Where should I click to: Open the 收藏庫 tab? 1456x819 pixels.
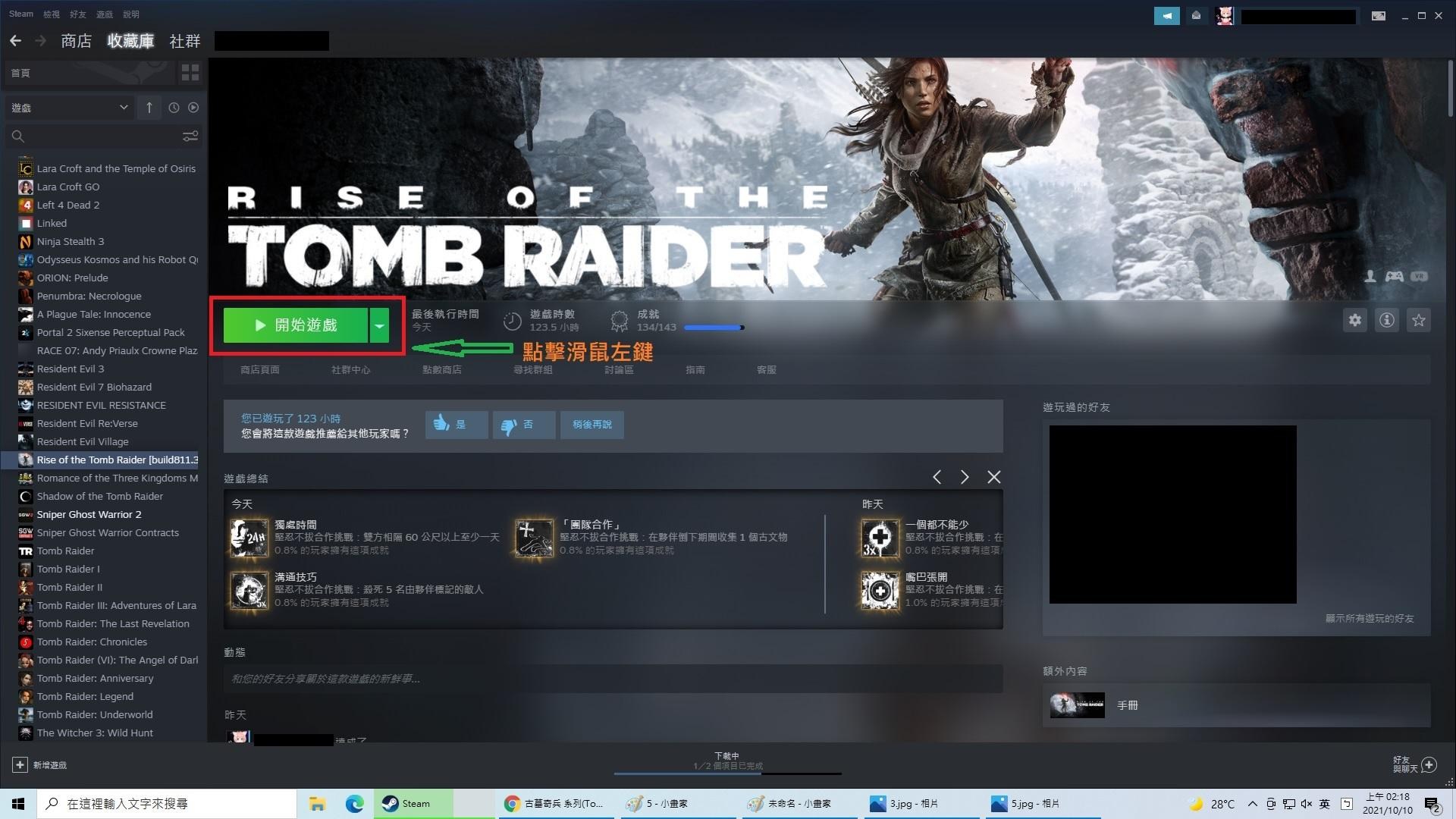point(130,41)
